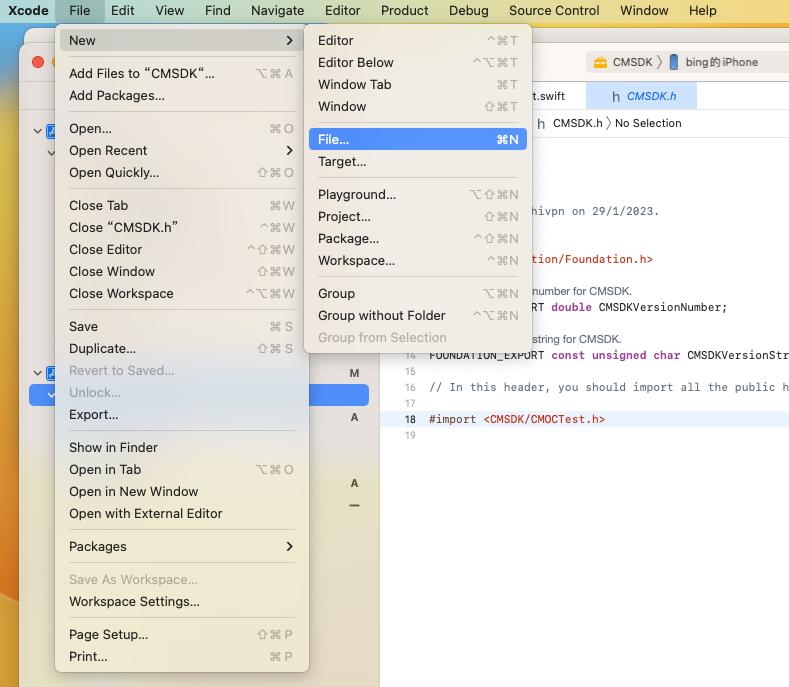Image resolution: width=789 pixels, height=687 pixels.
Task: Choose Open in New Window
Action: point(181,492)
